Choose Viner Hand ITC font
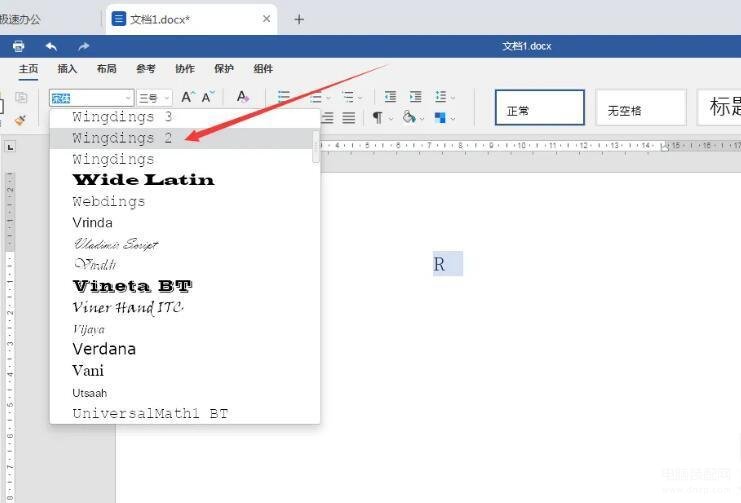 click(185, 307)
